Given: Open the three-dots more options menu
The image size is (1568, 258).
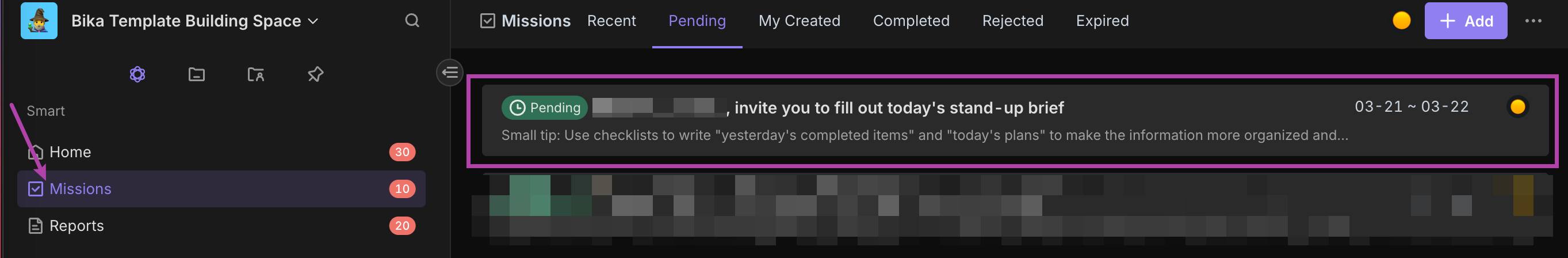Looking at the screenshot, I should point(1533,21).
